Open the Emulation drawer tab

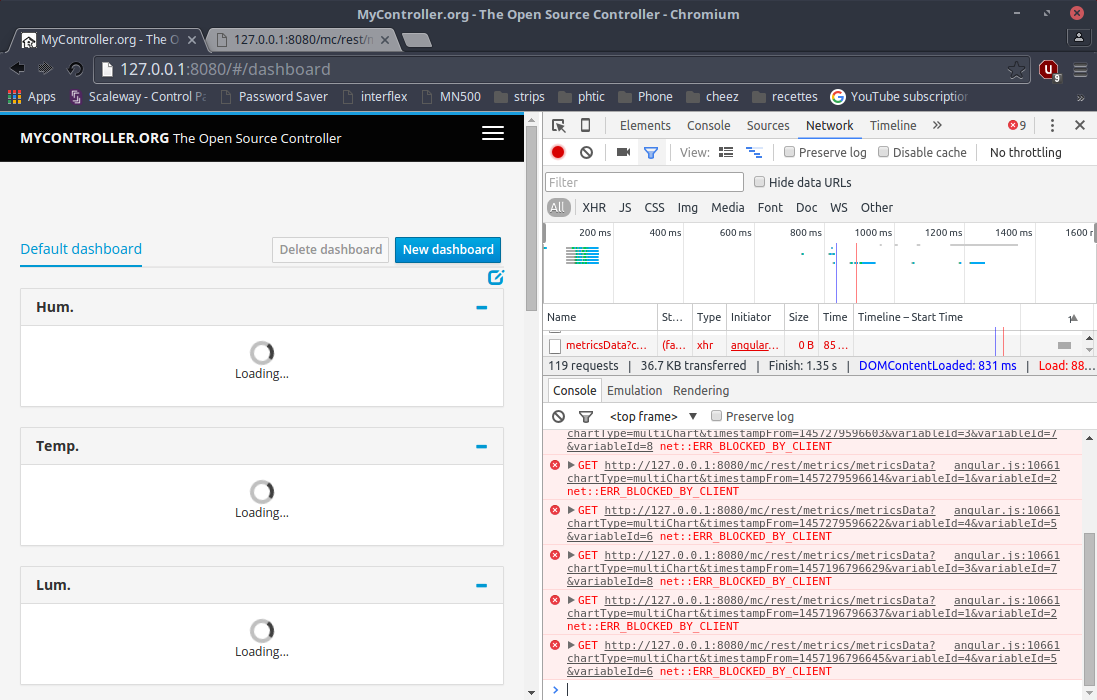[634, 390]
